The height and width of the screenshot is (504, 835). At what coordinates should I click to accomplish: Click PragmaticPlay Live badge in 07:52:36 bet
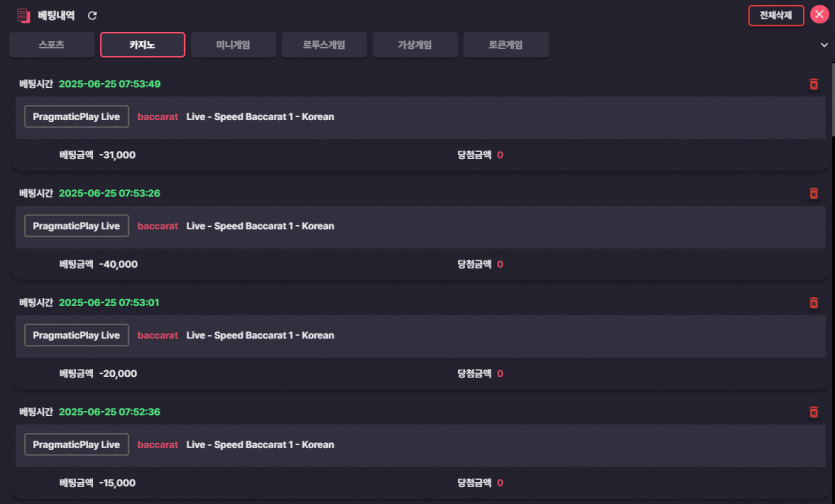pyautogui.click(x=76, y=444)
